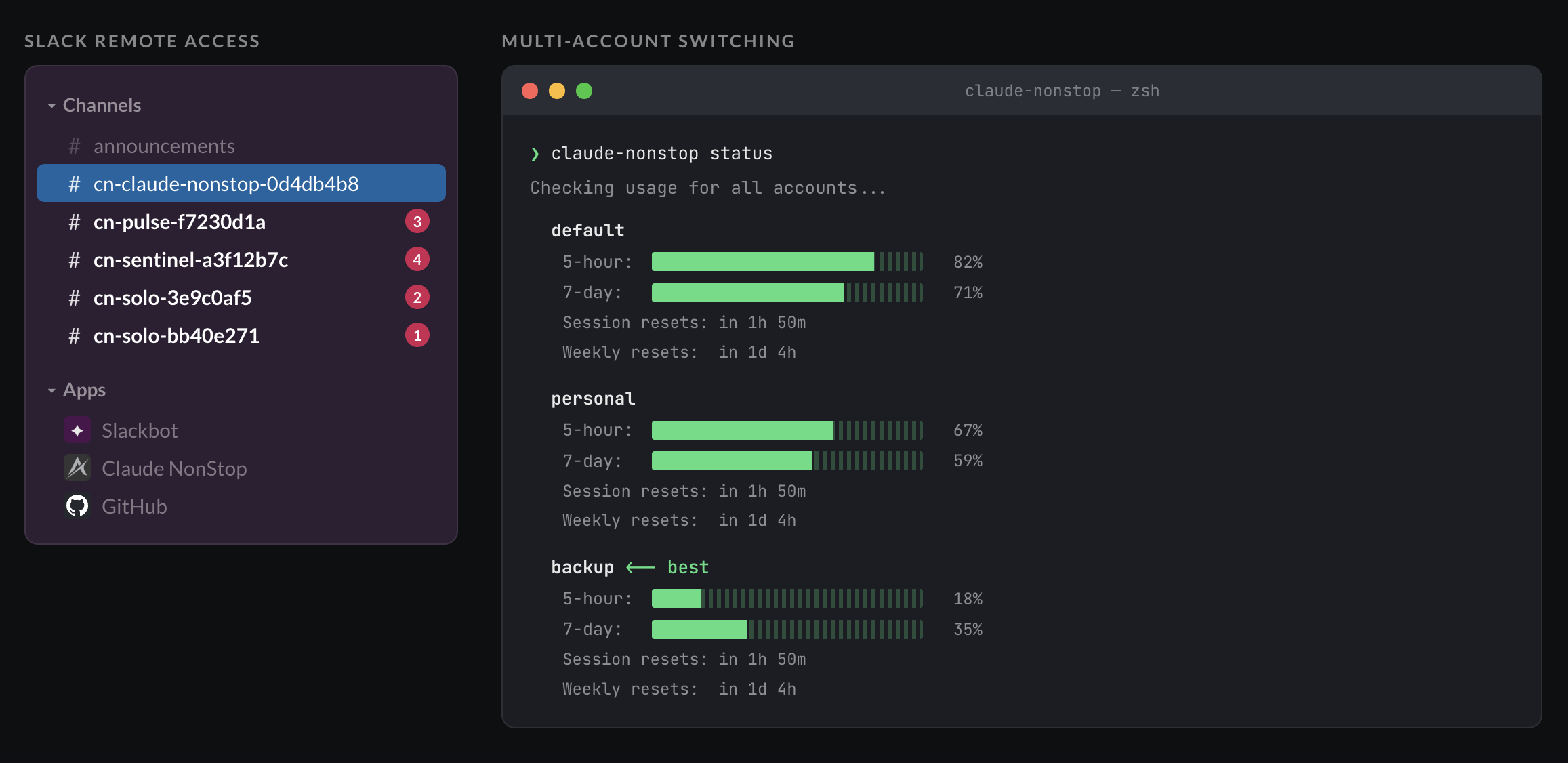The image size is (1568, 763).
Task: Open channel cn-solo-bb40e271
Action: pos(241,335)
